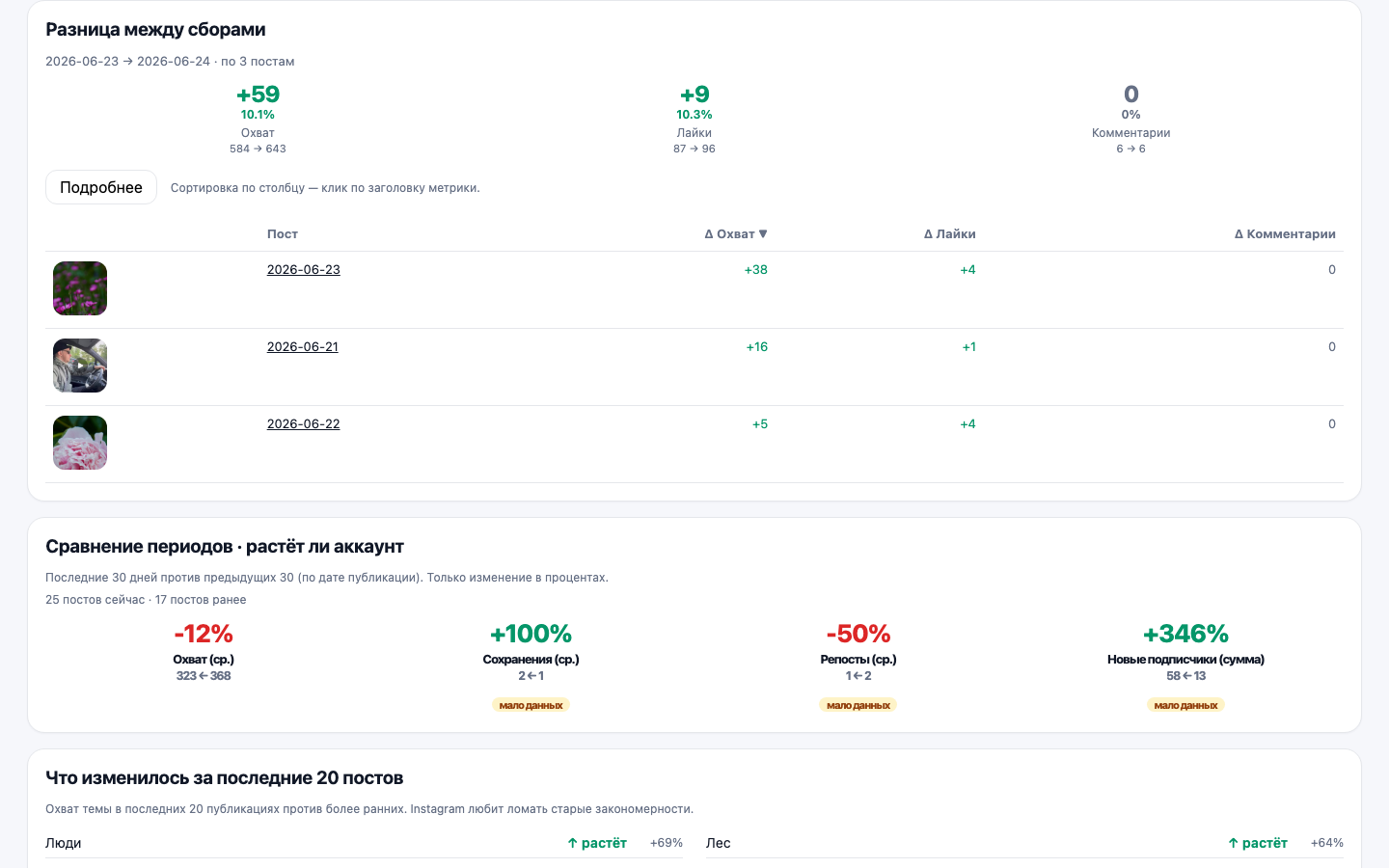Sort table by Δ Лайки header

point(950,234)
